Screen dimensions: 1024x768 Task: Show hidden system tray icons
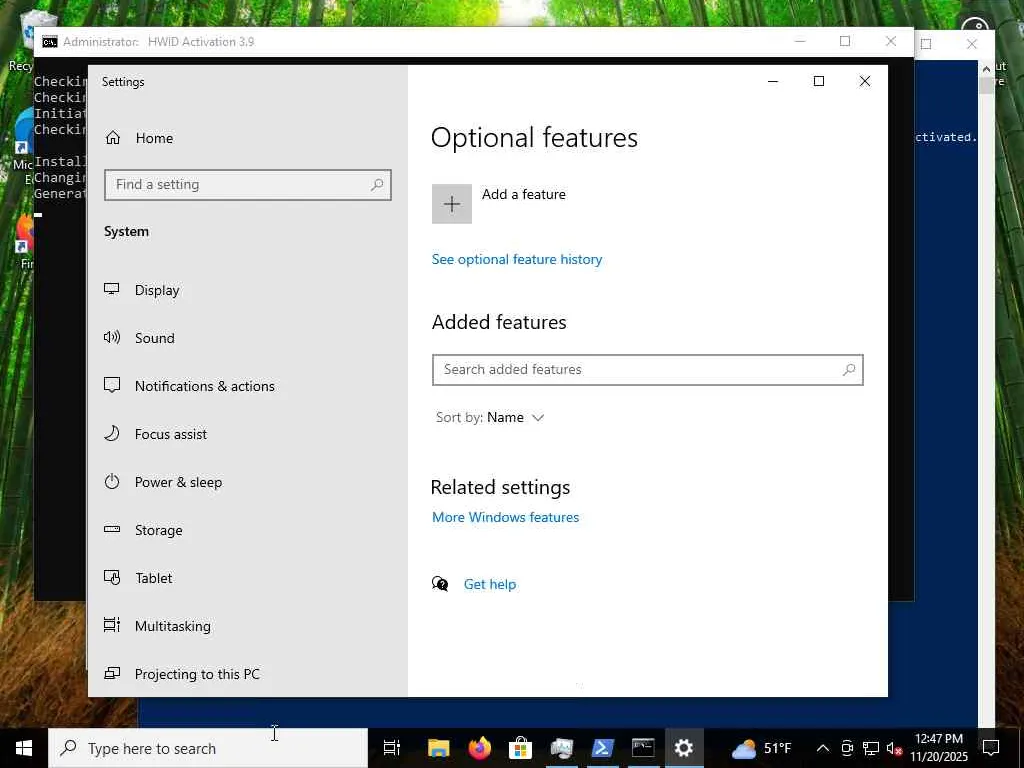tap(823, 748)
